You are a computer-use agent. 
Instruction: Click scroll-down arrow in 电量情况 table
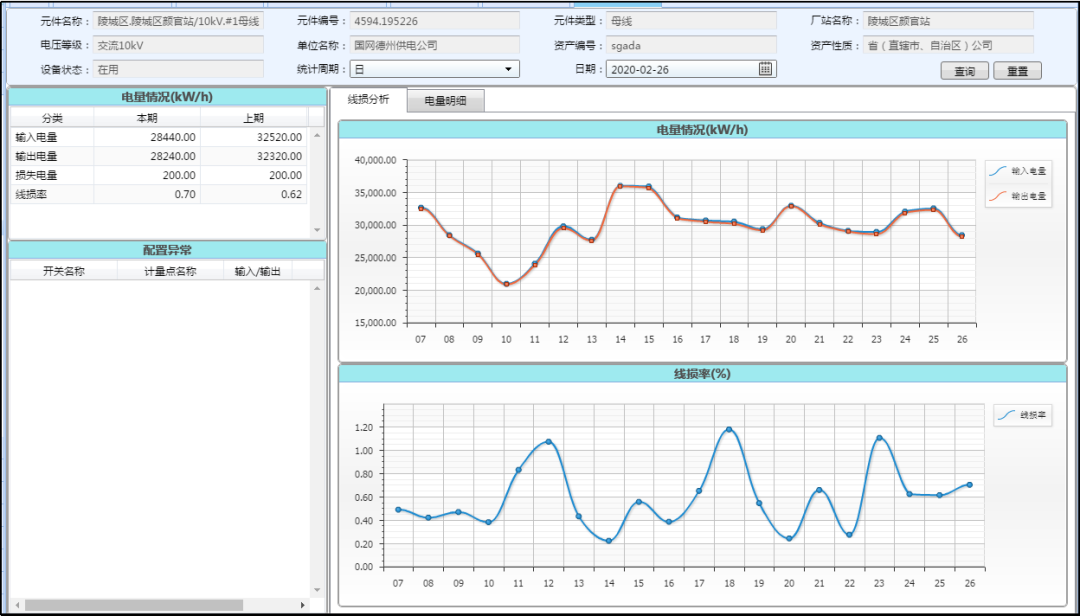coord(317,230)
